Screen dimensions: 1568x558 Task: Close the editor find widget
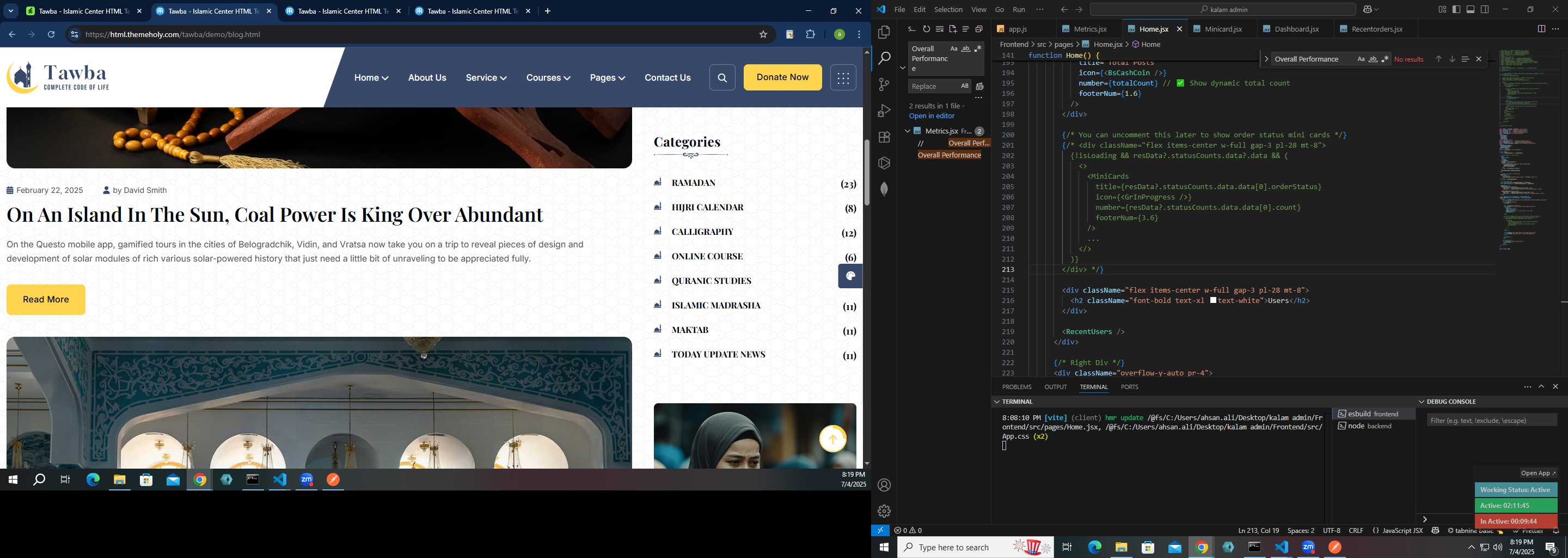pos(1479,59)
